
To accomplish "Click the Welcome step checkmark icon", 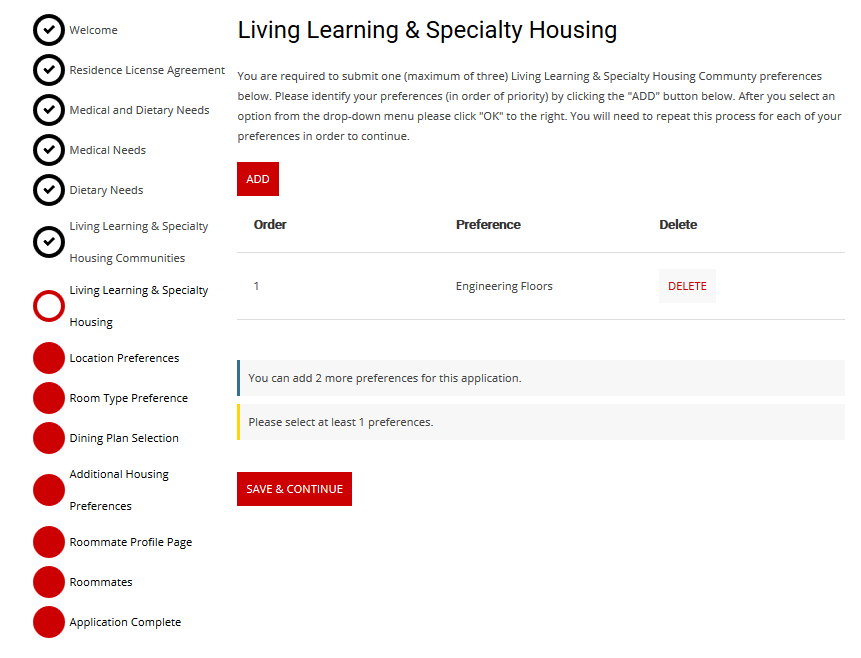I will (x=49, y=30).
